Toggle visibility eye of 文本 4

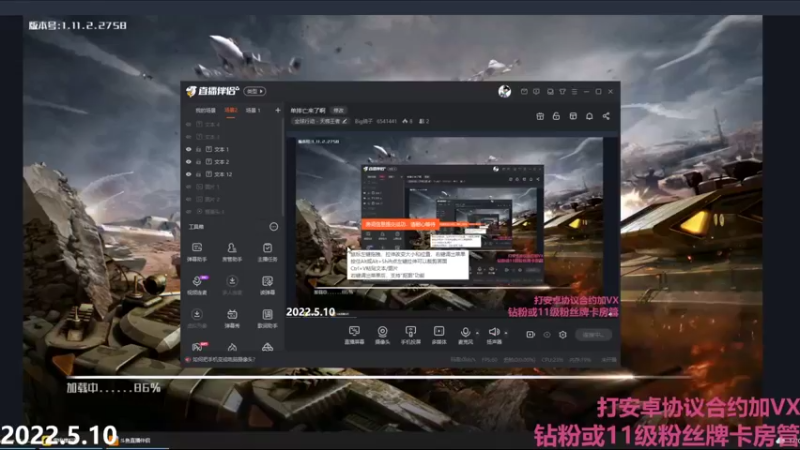(x=189, y=124)
